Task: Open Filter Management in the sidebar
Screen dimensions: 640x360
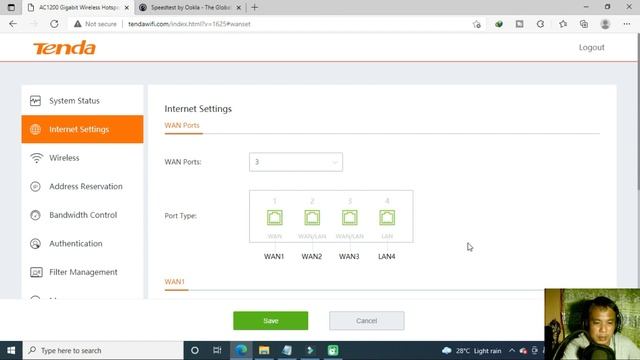Action: click(x=82, y=272)
